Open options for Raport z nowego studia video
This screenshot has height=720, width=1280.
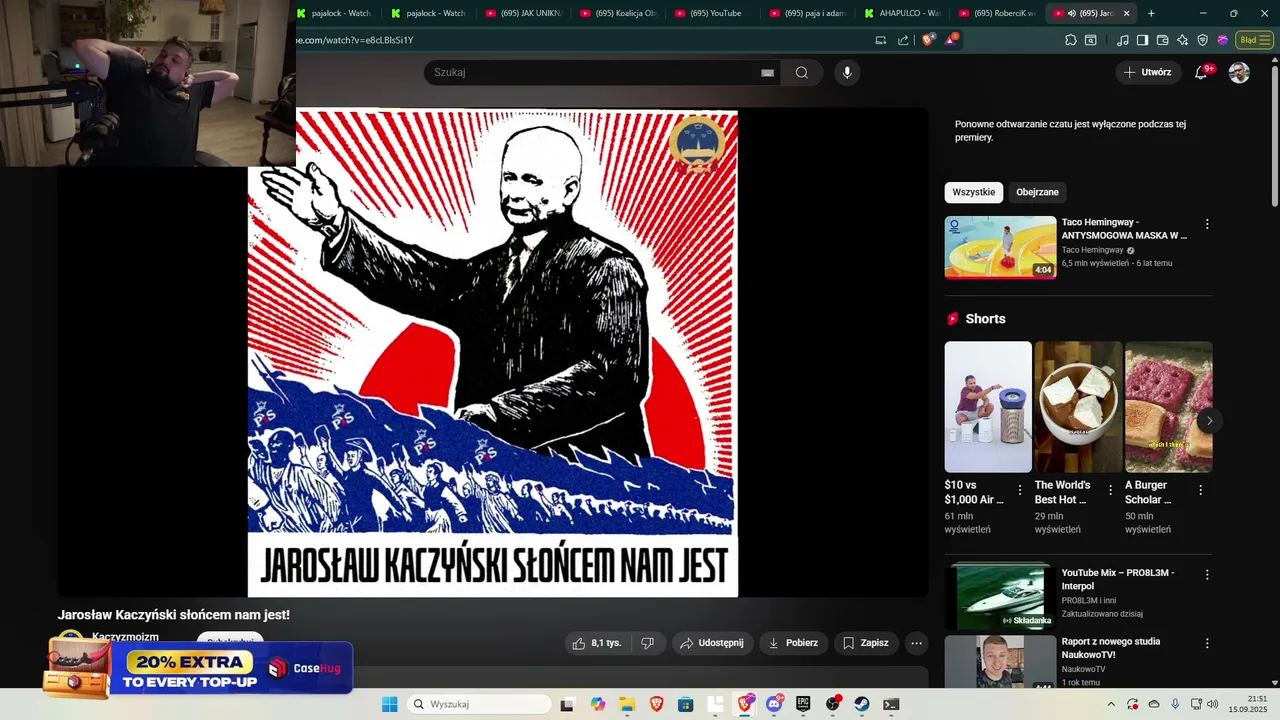tap(1207, 644)
